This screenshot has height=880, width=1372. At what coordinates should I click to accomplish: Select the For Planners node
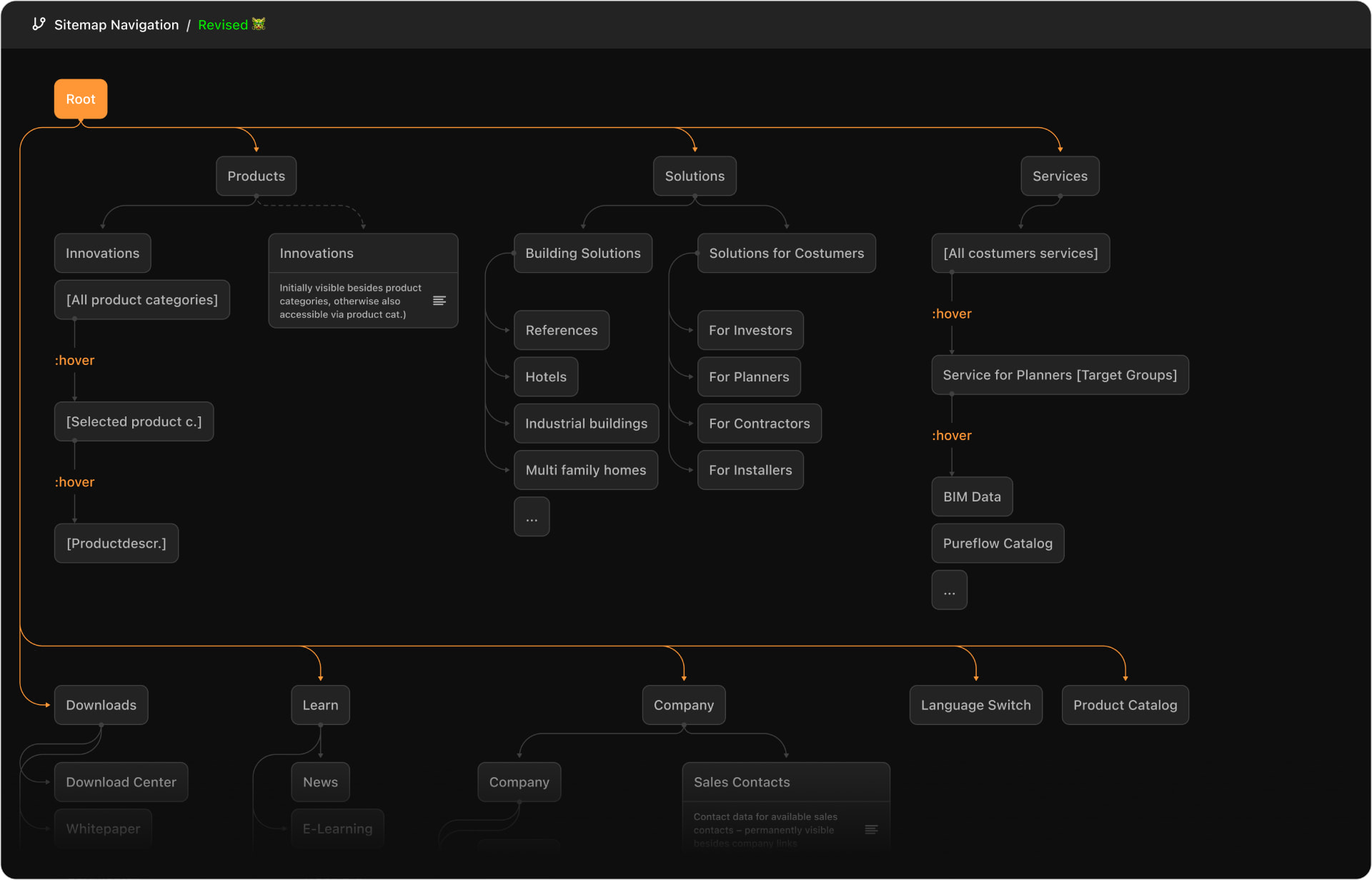click(x=749, y=377)
